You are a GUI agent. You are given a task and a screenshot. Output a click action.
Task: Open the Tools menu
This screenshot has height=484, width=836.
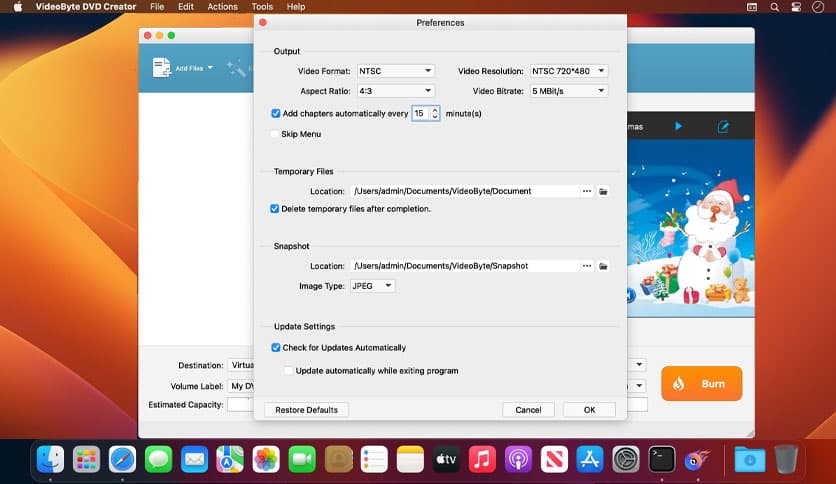coord(262,7)
